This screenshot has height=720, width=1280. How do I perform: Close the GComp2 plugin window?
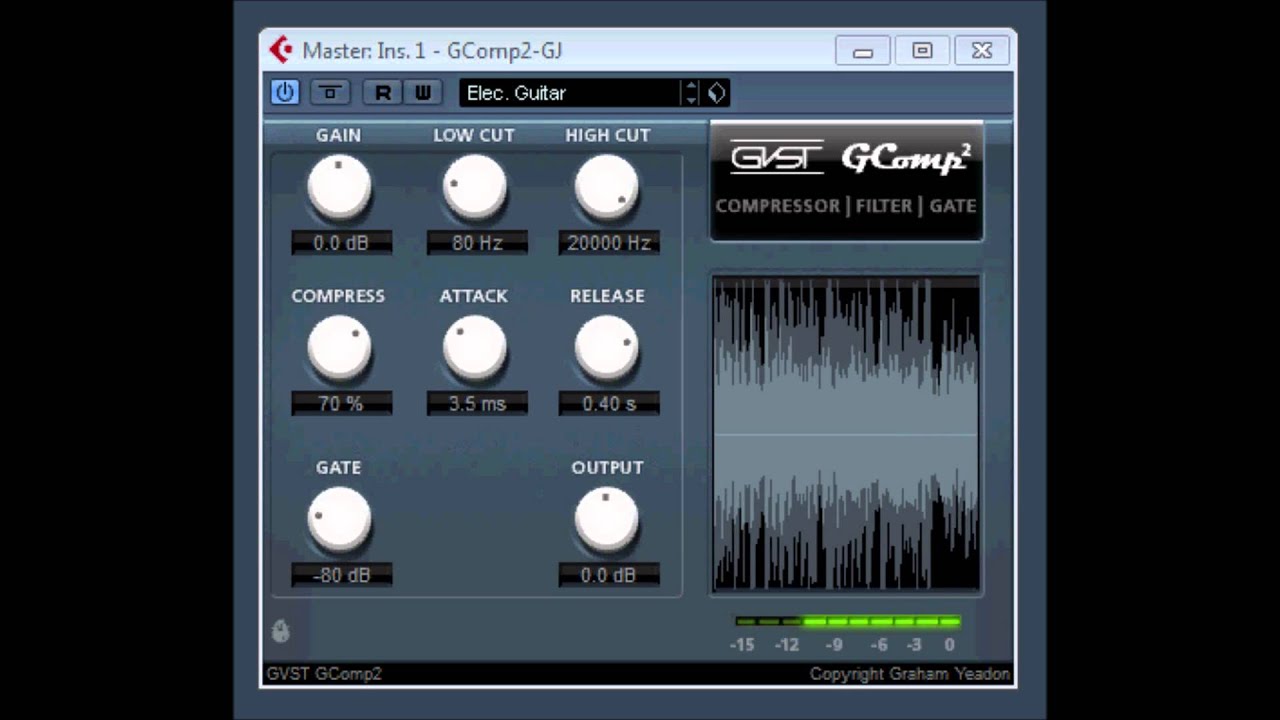point(982,51)
